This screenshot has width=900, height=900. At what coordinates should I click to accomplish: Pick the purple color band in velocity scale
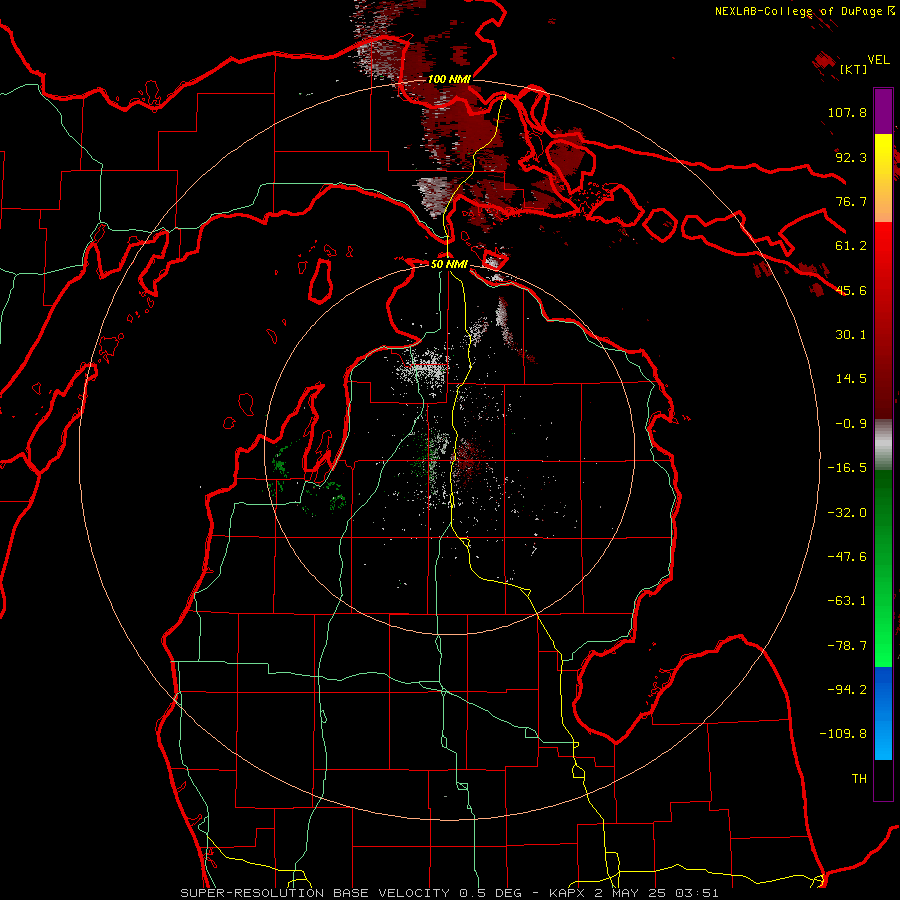[883, 111]
